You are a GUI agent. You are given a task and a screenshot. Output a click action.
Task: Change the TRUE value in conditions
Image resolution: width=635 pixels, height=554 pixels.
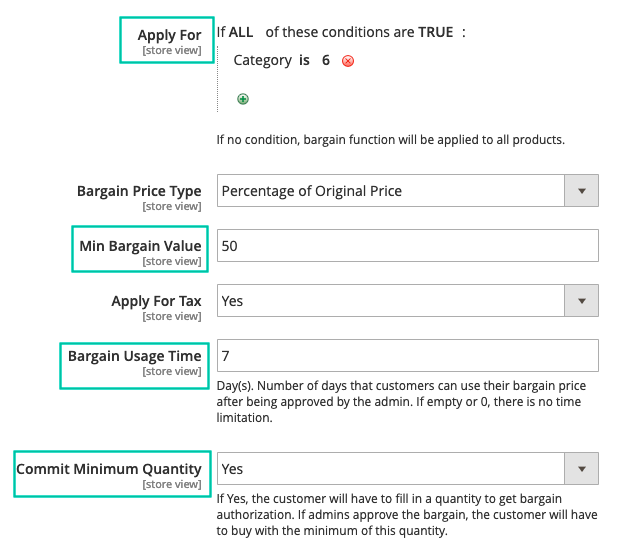(436, 32)
